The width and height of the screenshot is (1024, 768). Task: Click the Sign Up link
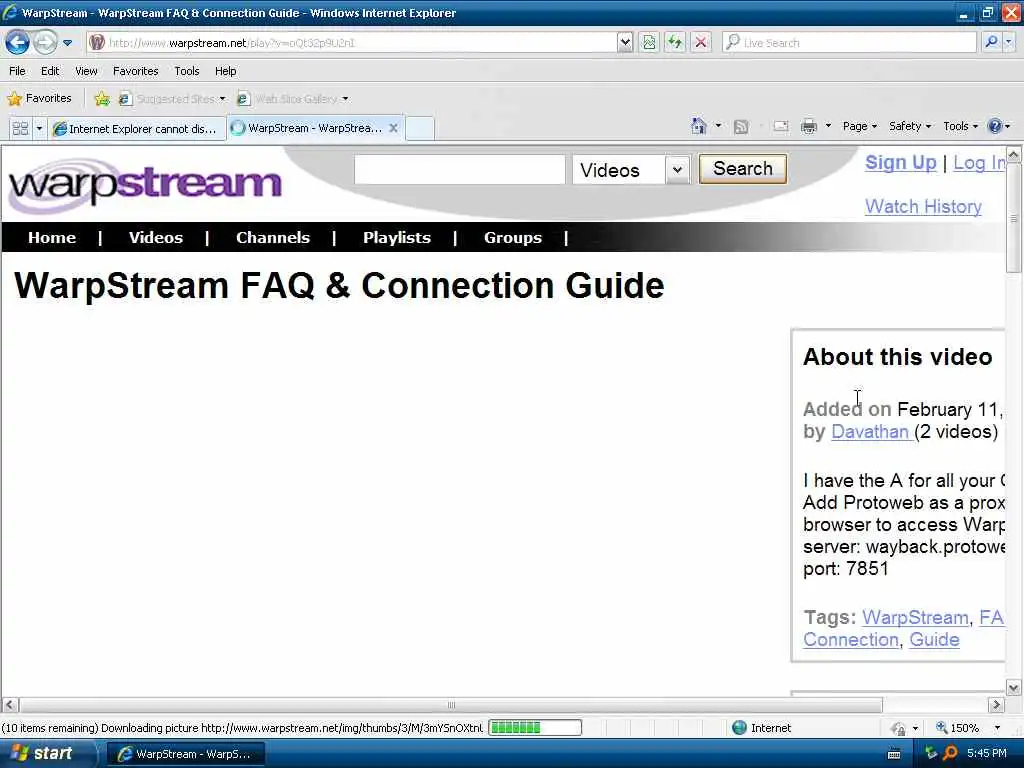tap(901, 163)
